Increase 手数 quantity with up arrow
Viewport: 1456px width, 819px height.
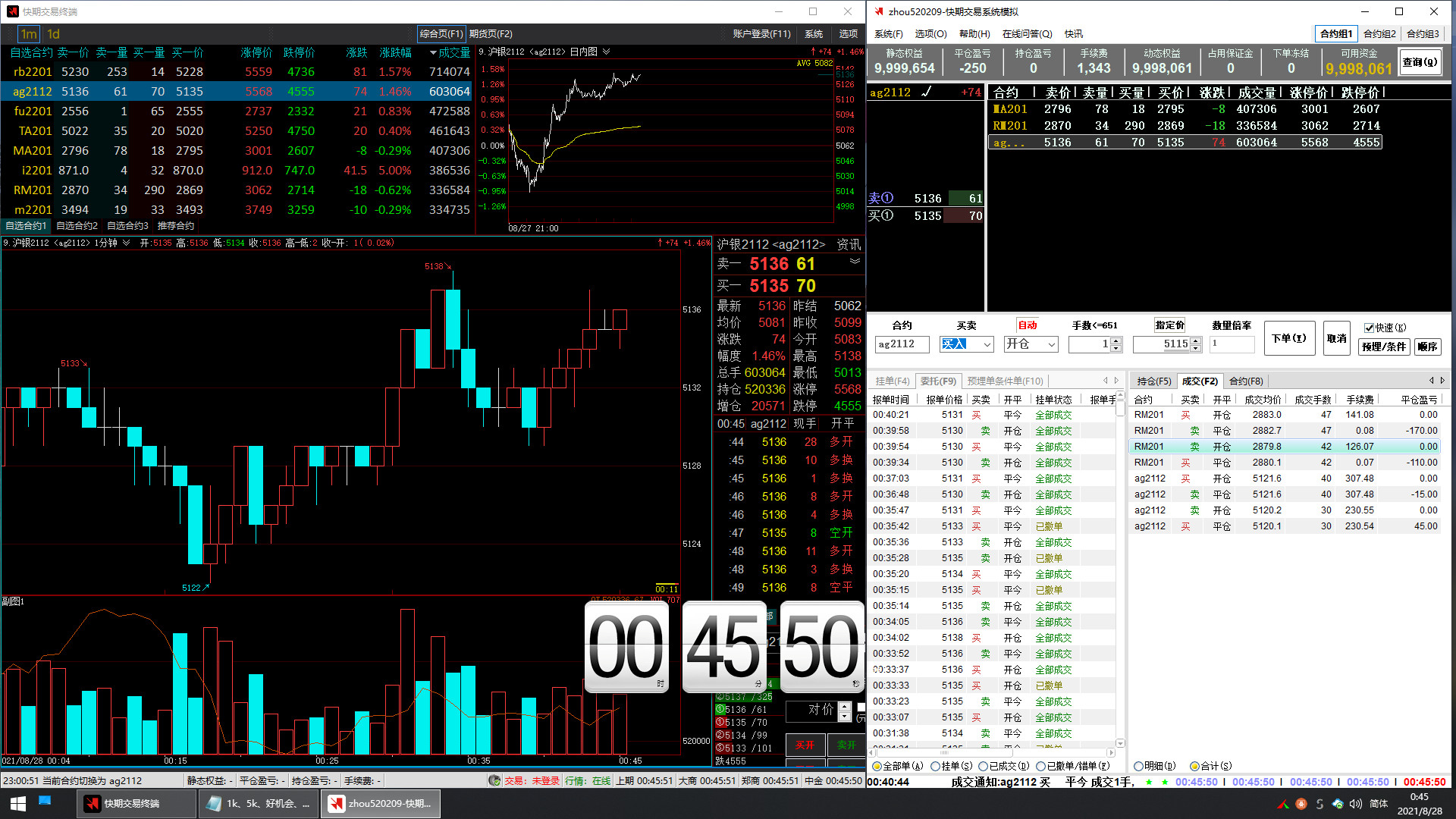coord(1116,340)
